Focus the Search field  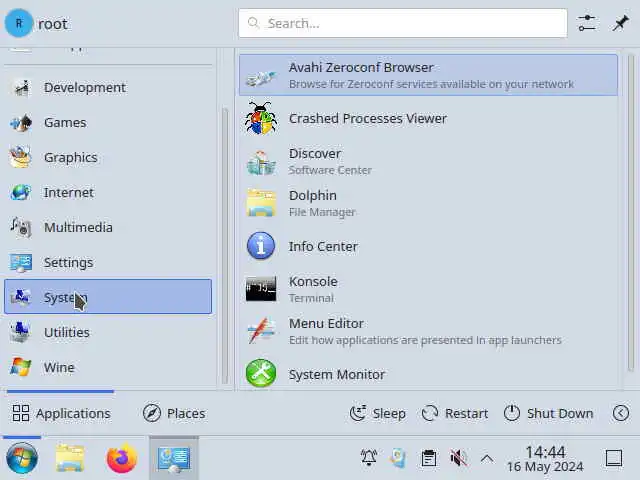point(403,23)
